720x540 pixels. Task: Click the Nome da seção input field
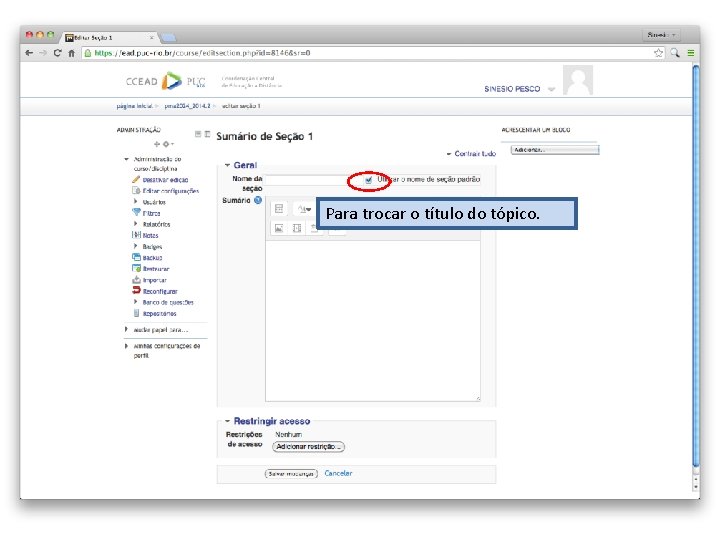tap(311, 180)
